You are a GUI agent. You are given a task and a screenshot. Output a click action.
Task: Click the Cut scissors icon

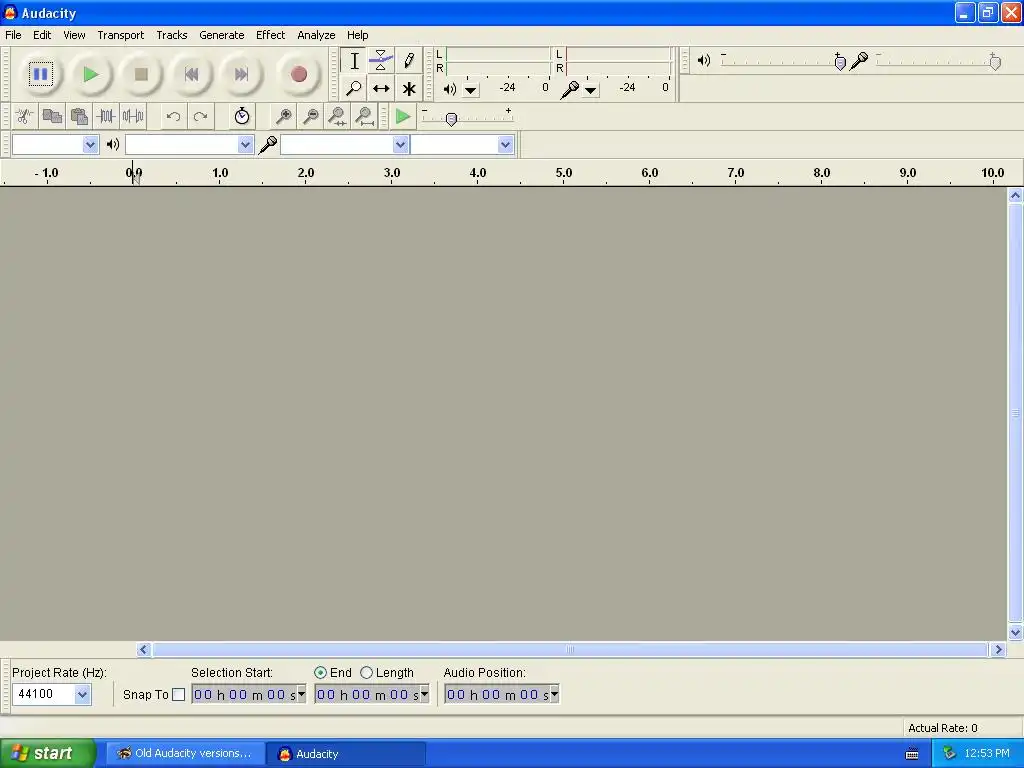point(25,117)
